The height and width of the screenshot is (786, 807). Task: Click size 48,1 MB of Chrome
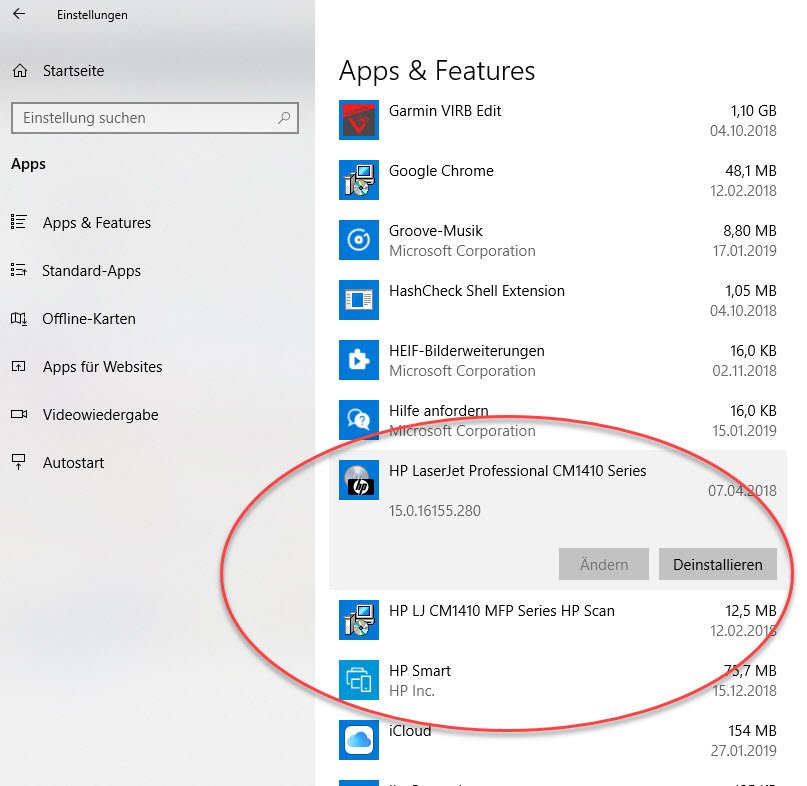tap(750, 171)
